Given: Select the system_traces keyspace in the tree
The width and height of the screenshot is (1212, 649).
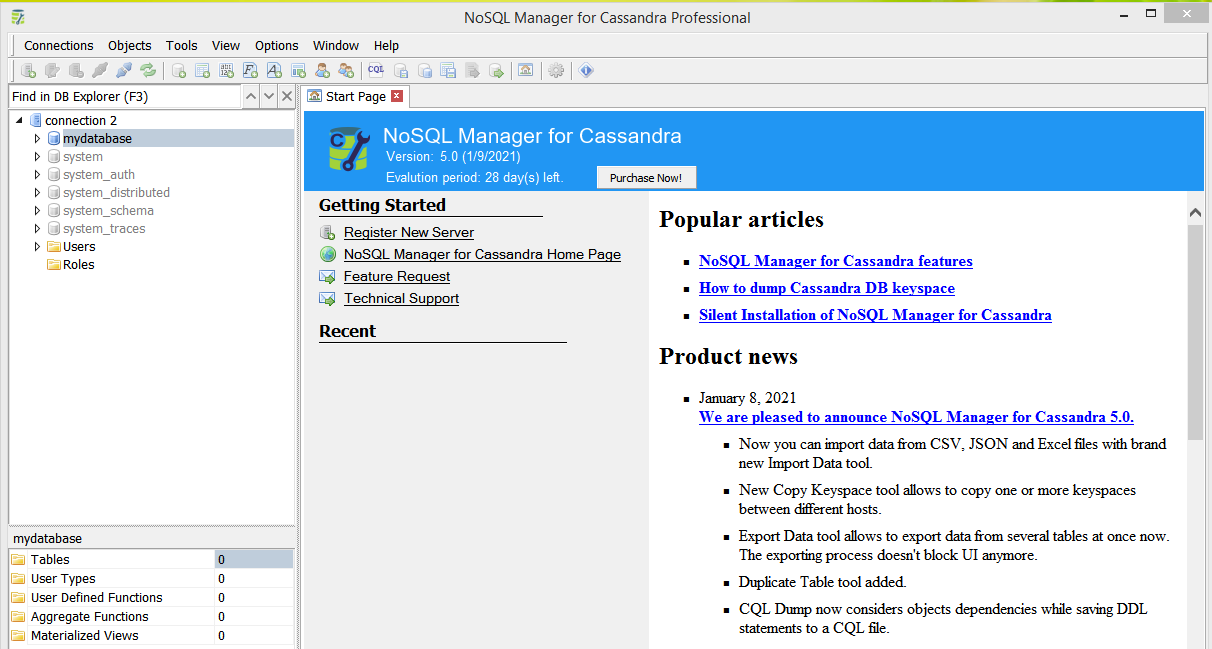Looking at the screenshot, I should (104, 228).
